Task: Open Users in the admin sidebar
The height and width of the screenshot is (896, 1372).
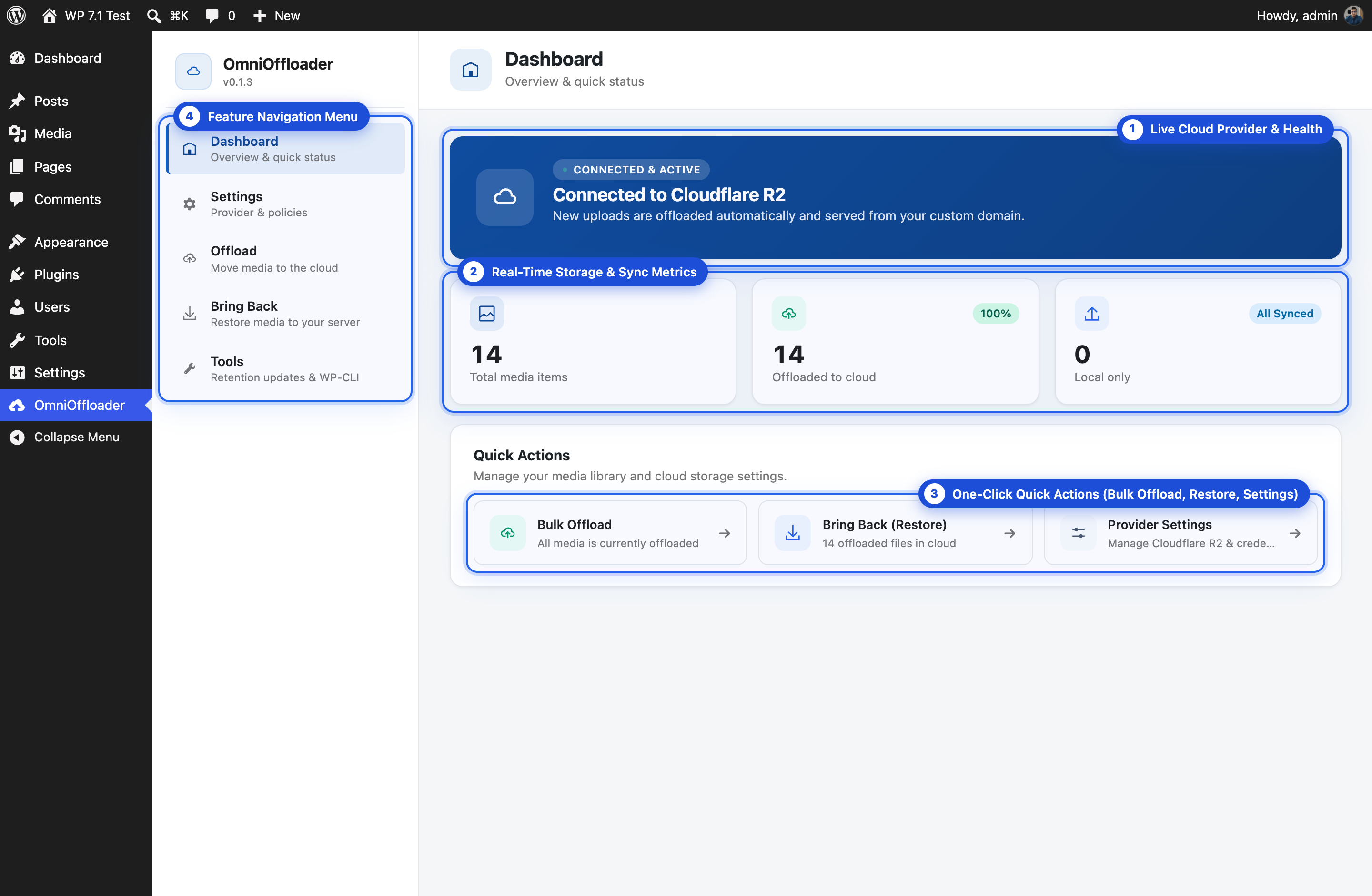Action: pos(76,307)
